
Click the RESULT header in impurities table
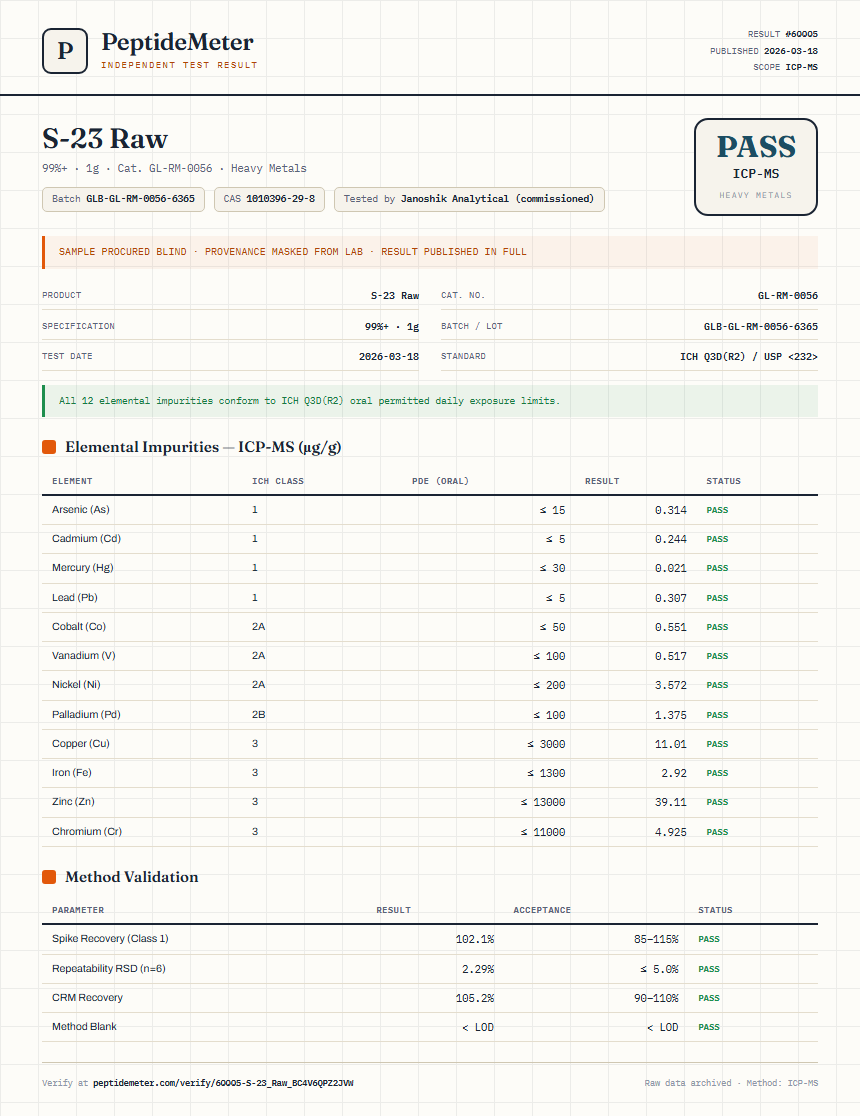coord(602,481)
